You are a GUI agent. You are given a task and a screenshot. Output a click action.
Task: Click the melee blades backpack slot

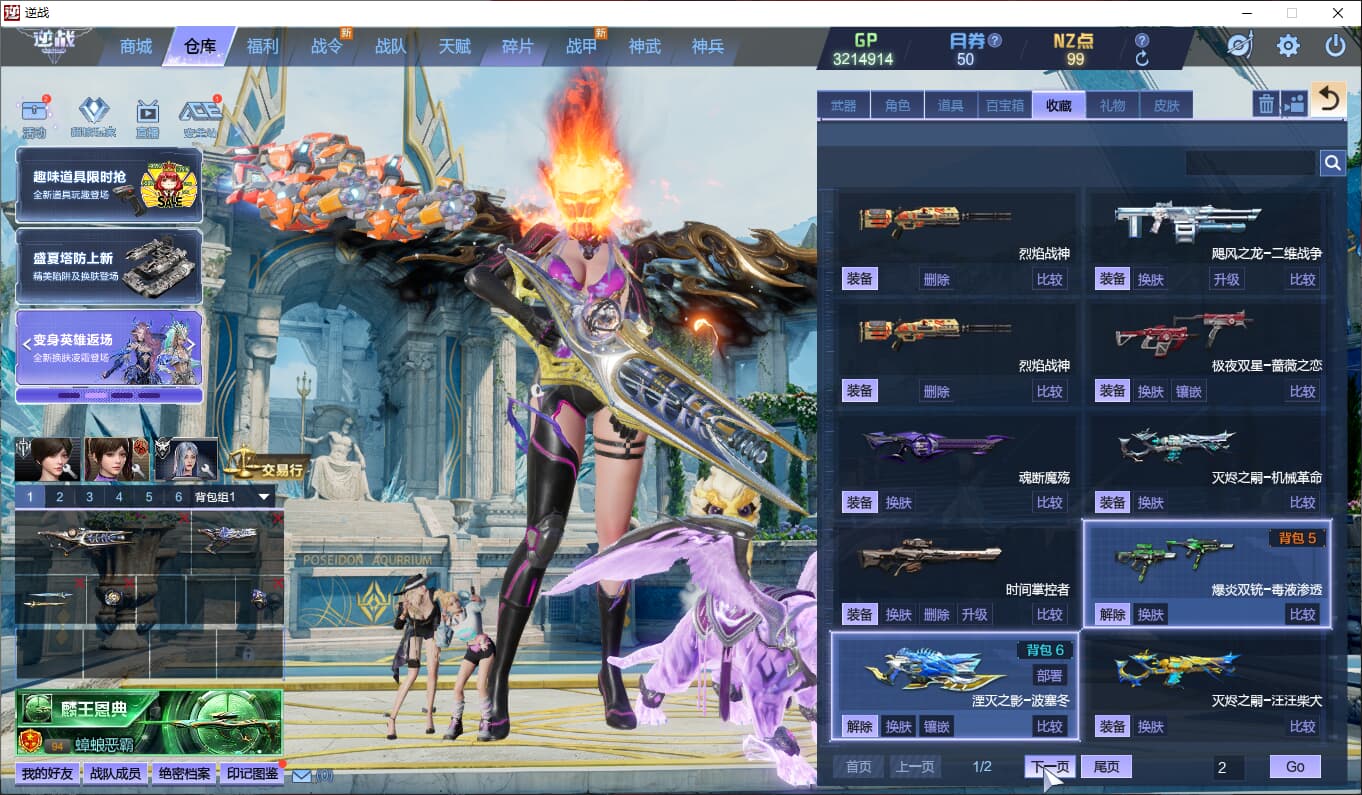(x=50, y=599)
